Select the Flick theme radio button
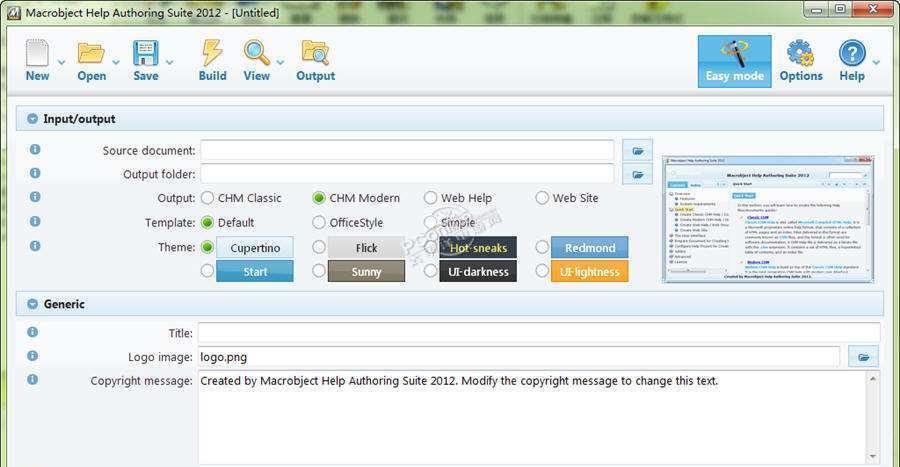The height and width of the screenshot is (467, 900). pos(319,247)
